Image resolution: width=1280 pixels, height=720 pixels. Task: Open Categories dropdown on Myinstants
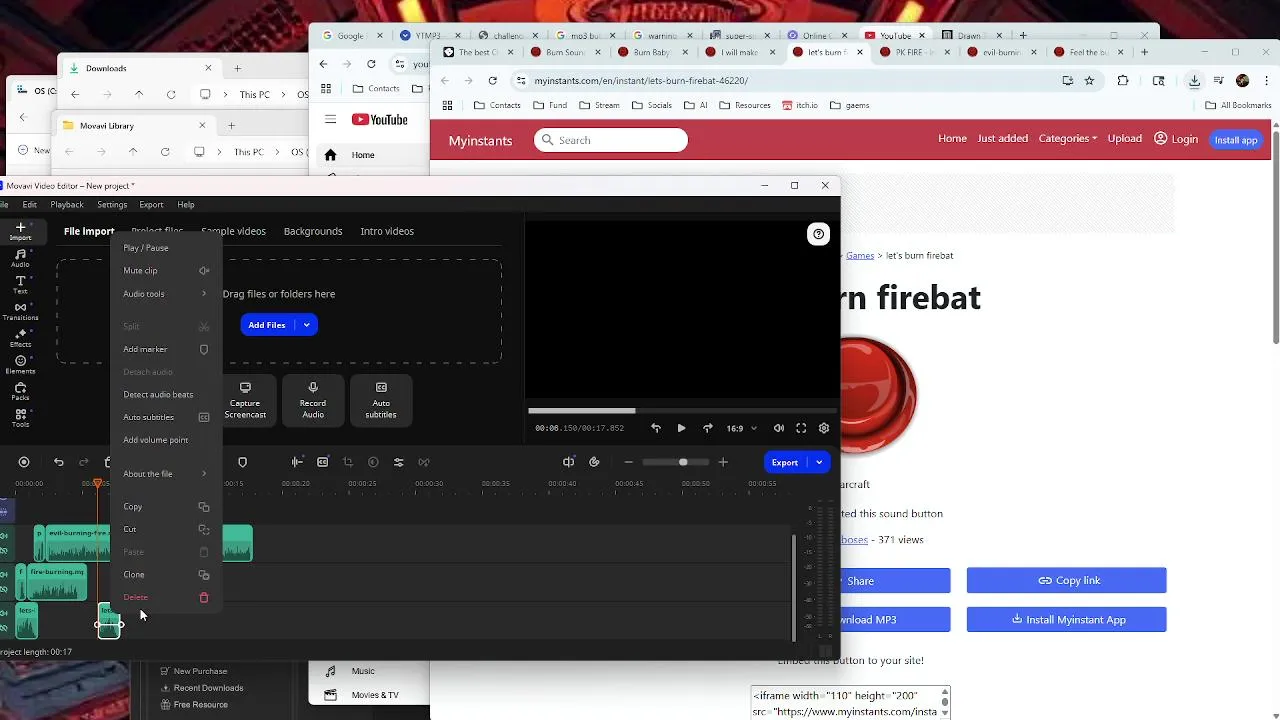pos(1067,139)
